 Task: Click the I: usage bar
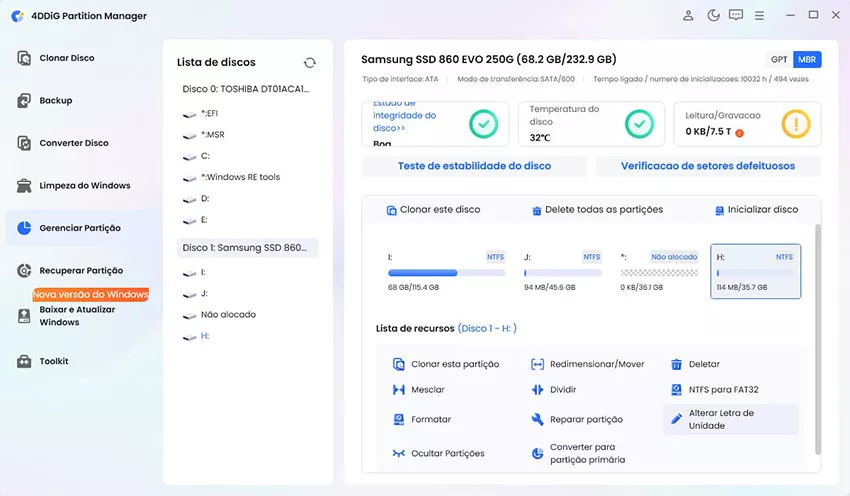click(x=447, y=273)
